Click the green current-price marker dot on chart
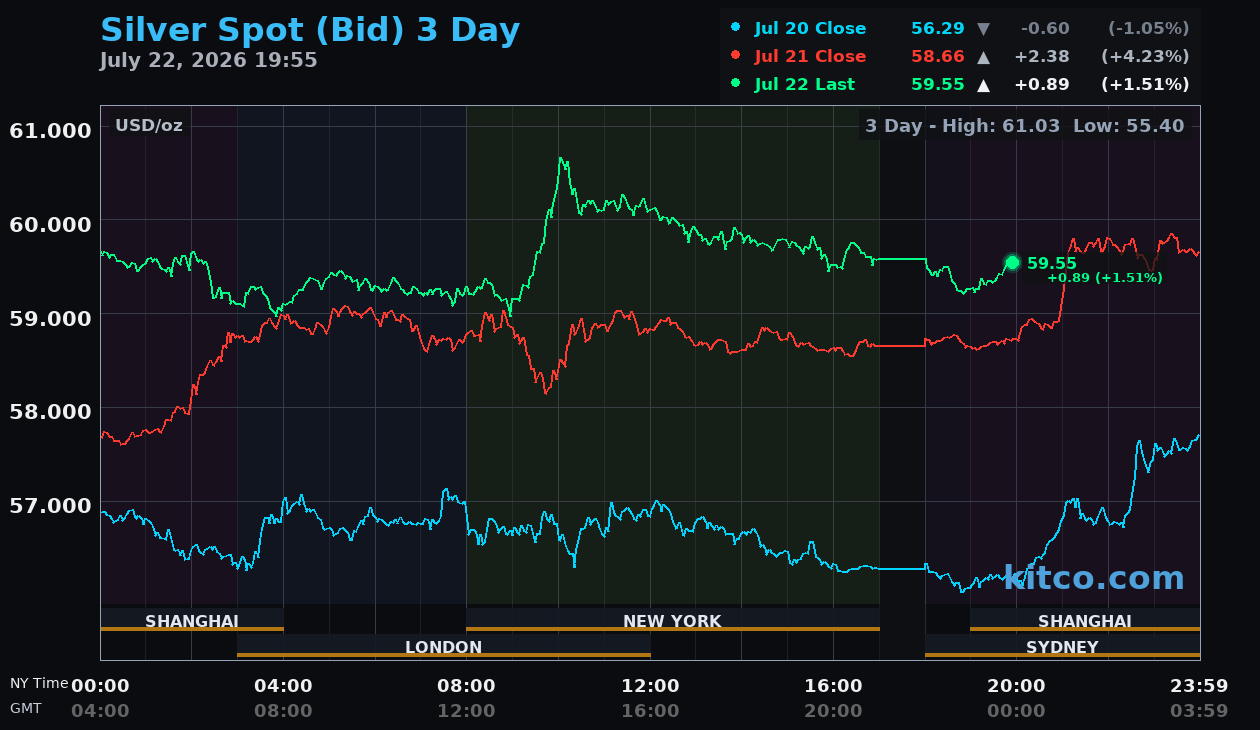Viewport: 1260px width, 730px height. (x=1012, y=263)
